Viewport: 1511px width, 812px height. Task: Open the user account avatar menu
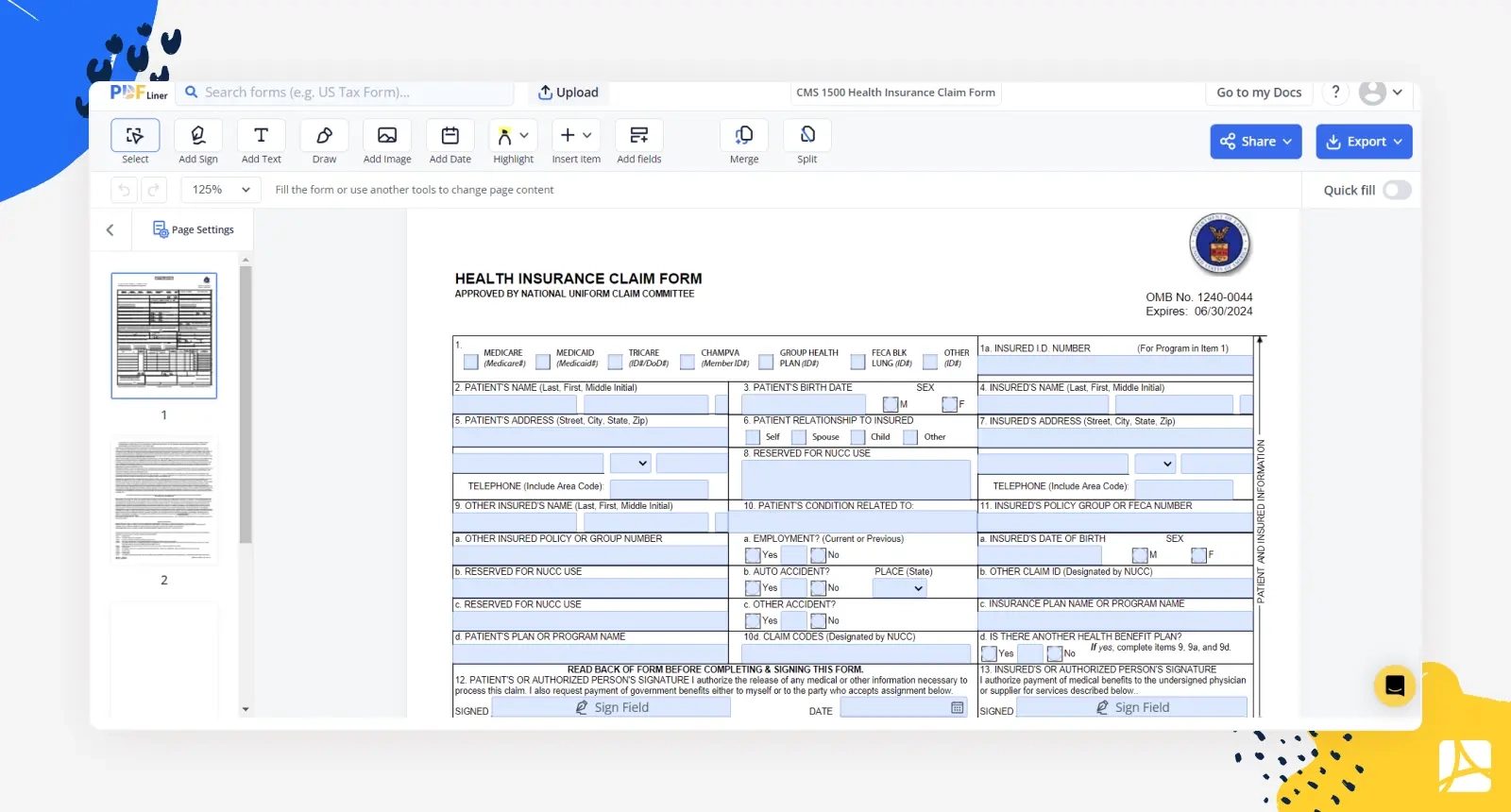tap(1372, 93)
